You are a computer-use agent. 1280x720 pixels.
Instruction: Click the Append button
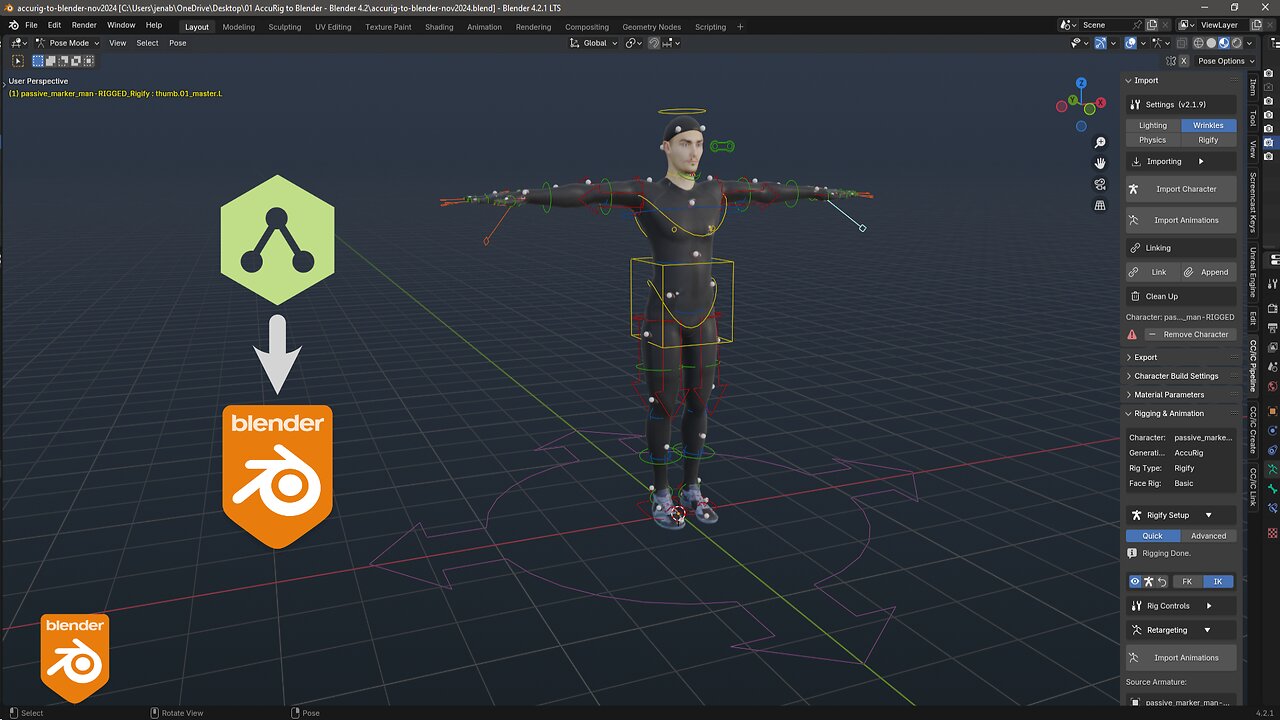1208,272
